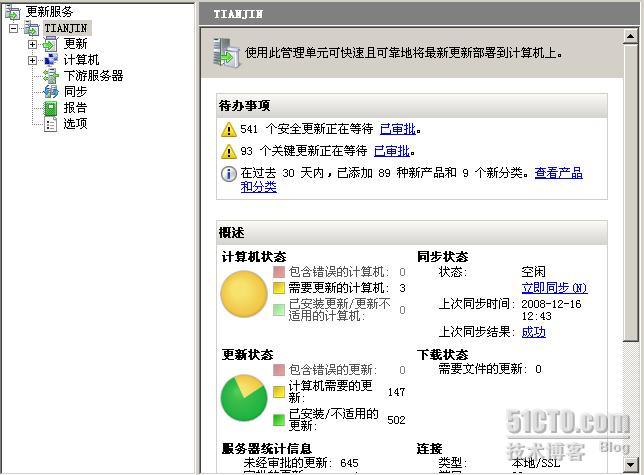Click warning icon next to 93 critical updates
644x475 pixels.
point(228,151)
